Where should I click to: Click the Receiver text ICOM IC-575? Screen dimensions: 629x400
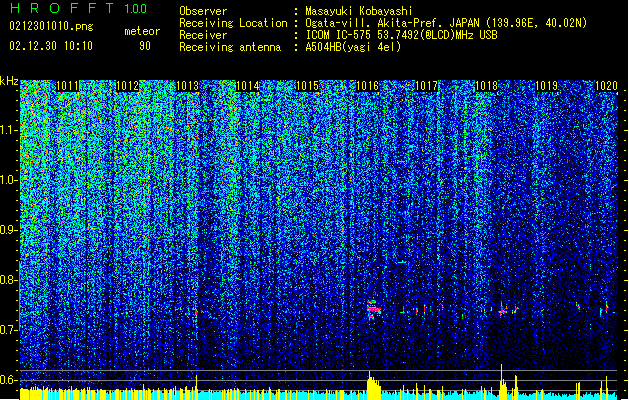pos(339,35)
